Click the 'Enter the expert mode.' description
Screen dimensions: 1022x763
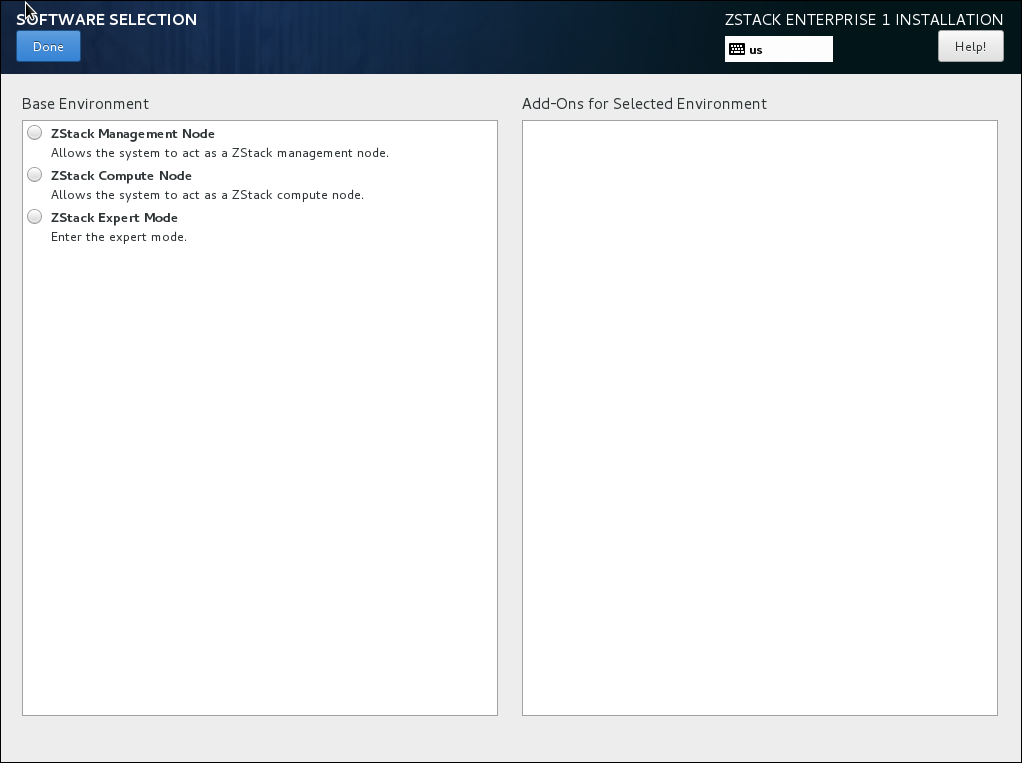pos(119,237)
